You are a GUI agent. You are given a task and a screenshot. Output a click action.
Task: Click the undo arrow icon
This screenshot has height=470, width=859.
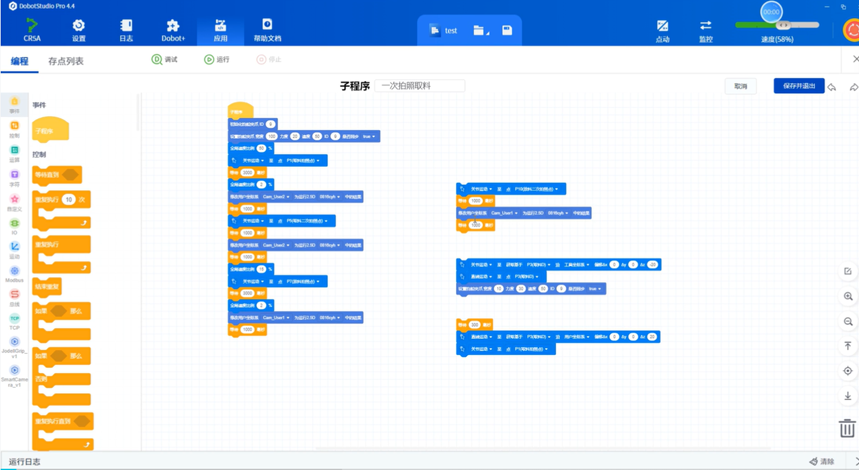click(x=832, y=87)
